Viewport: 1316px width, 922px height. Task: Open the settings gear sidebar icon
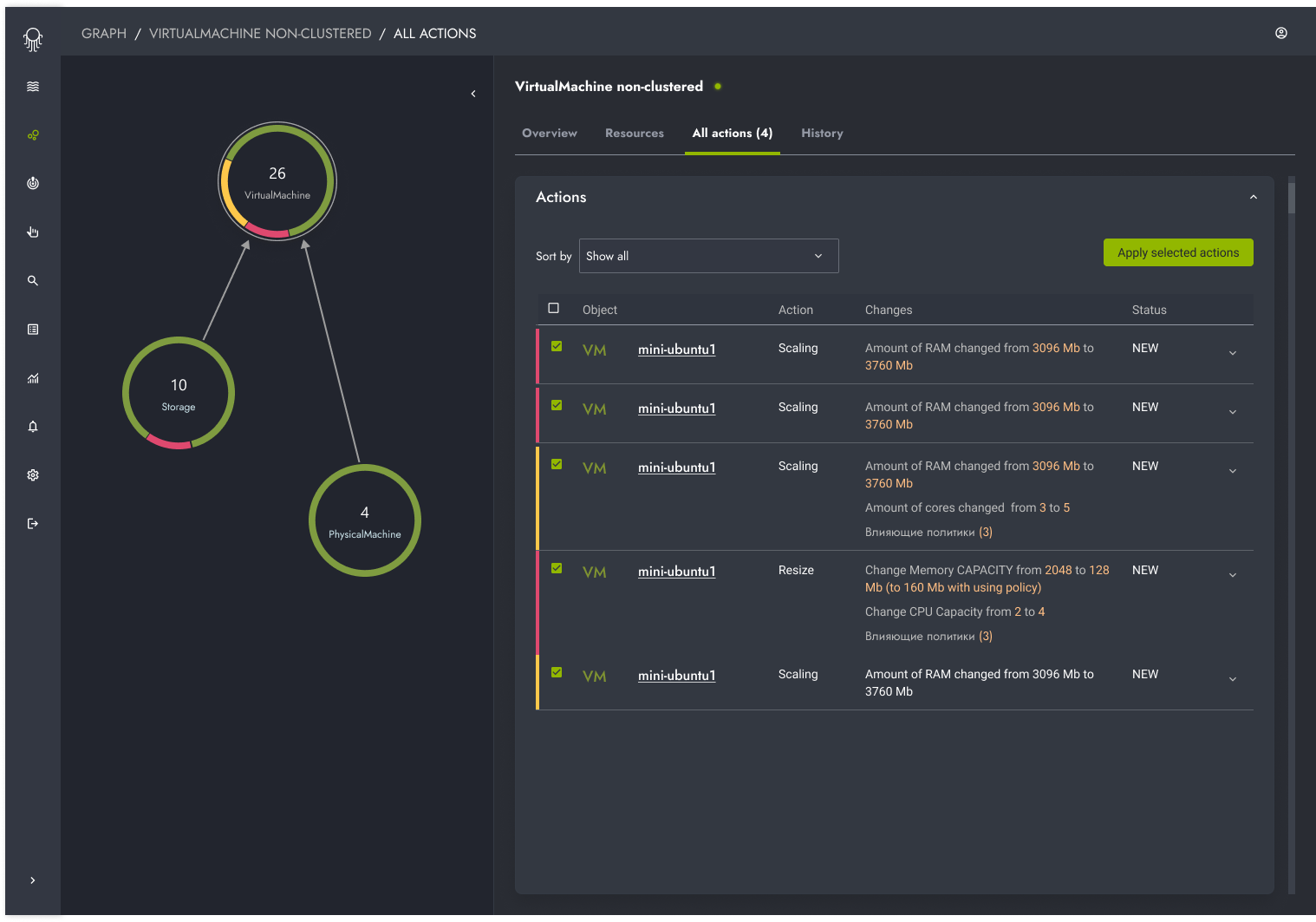pos(33,475)
